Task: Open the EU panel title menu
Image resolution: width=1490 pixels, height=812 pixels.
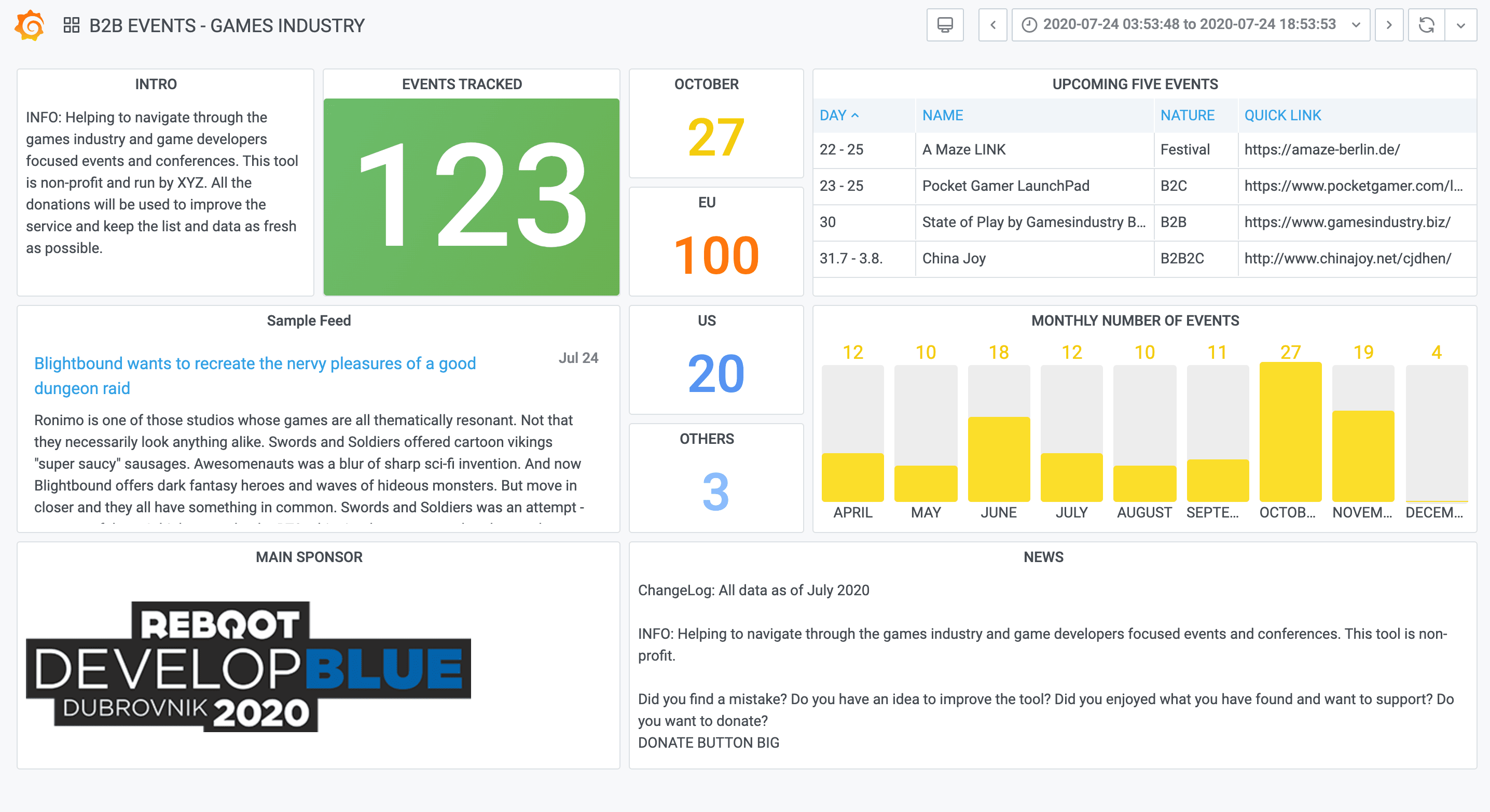Action: (707, 202)
